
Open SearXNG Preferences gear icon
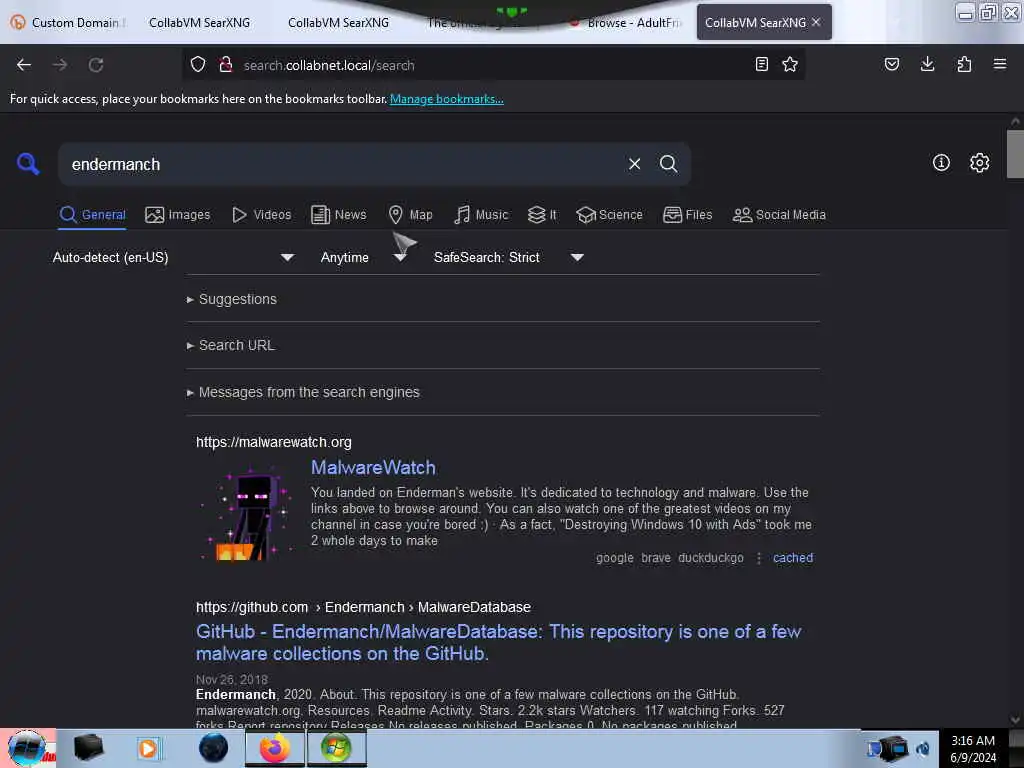979,163
